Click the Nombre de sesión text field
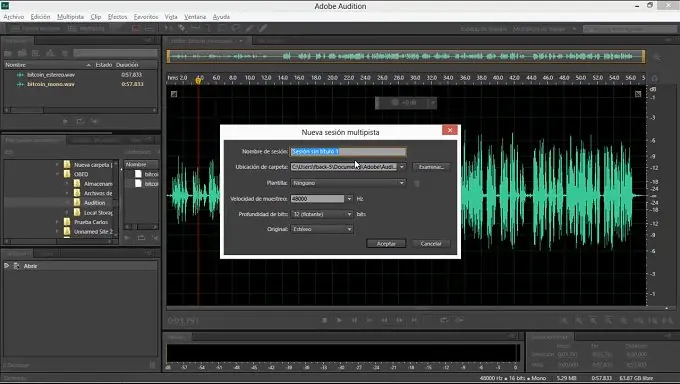 (348, 151)
